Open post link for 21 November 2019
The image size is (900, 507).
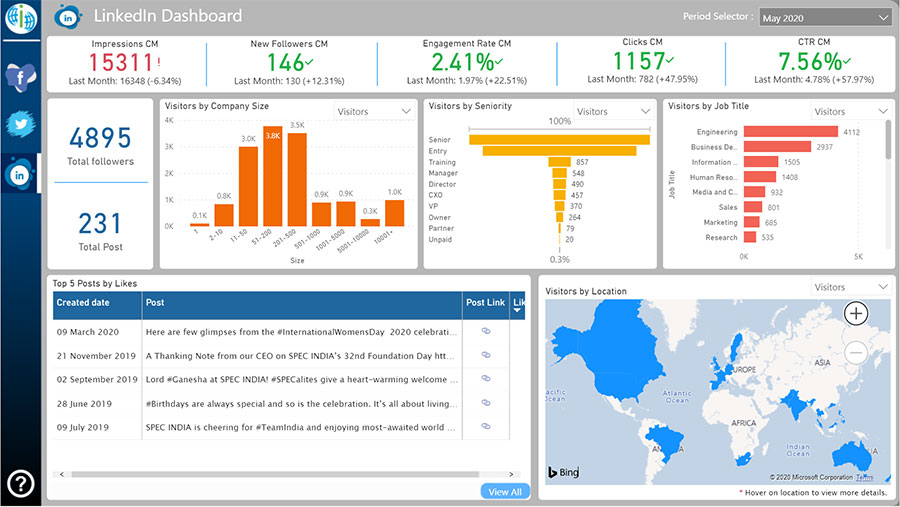coord(486,355)
